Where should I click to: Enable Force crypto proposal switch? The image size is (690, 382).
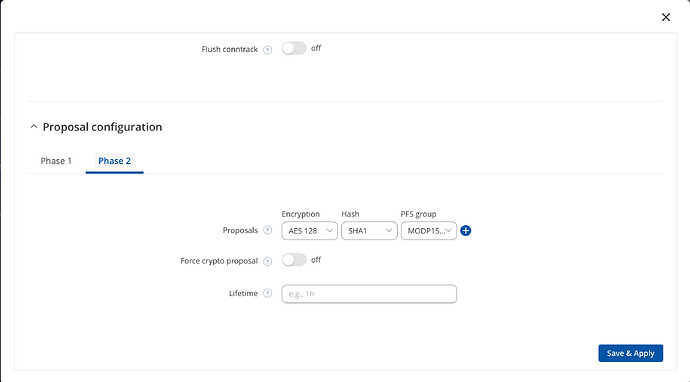point(294,260)
